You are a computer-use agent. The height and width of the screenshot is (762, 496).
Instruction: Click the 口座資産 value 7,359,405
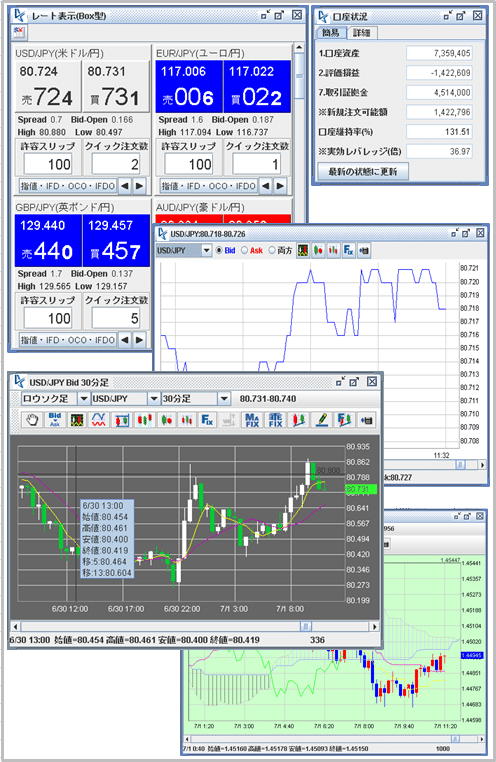pos(439,53)
